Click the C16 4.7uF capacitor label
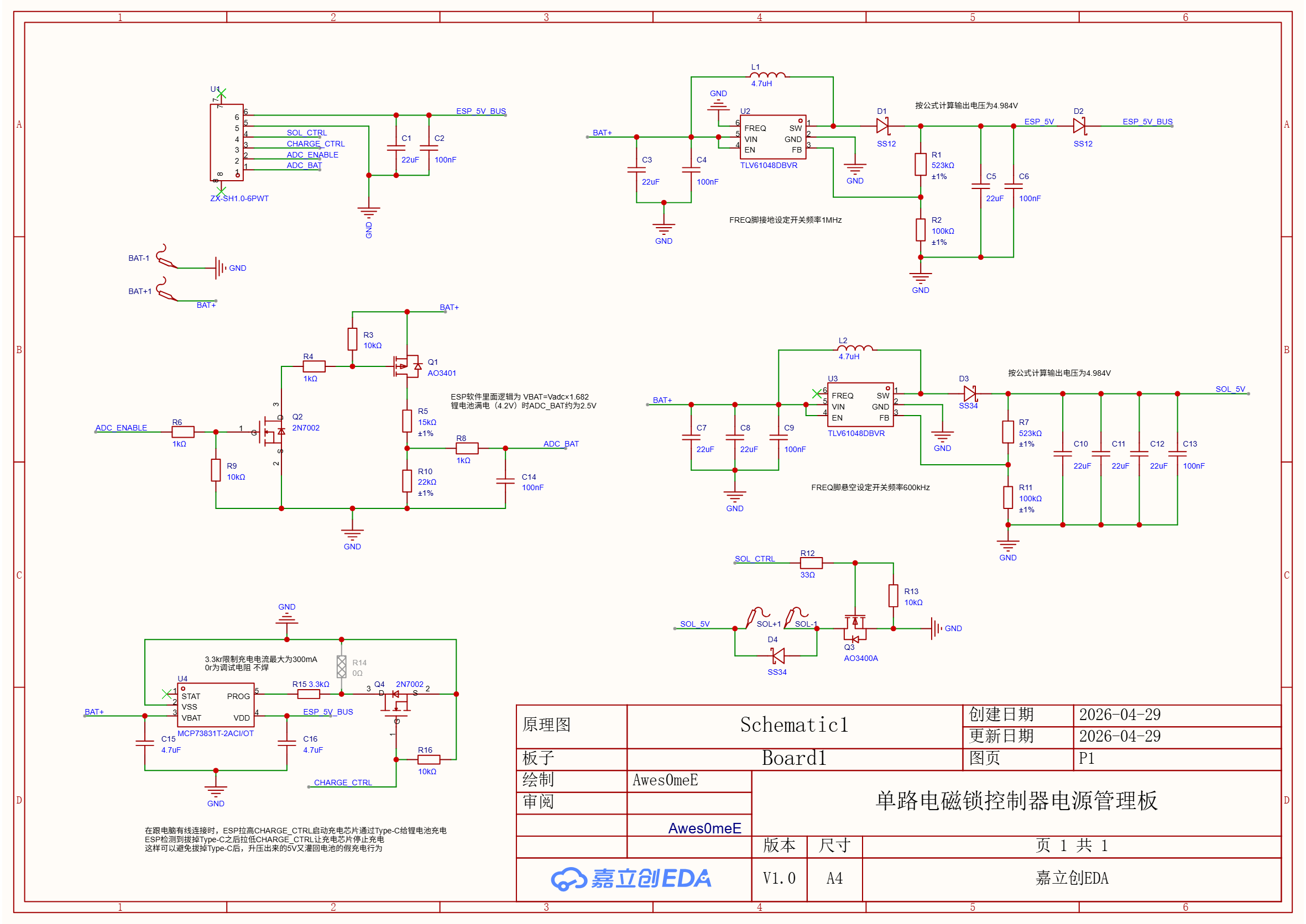 (x=312, y=745)
